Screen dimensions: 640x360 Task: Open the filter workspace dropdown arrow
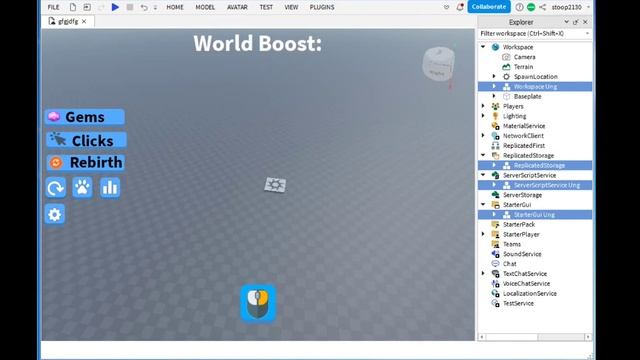pyautogui.click(x=587, y=33)
